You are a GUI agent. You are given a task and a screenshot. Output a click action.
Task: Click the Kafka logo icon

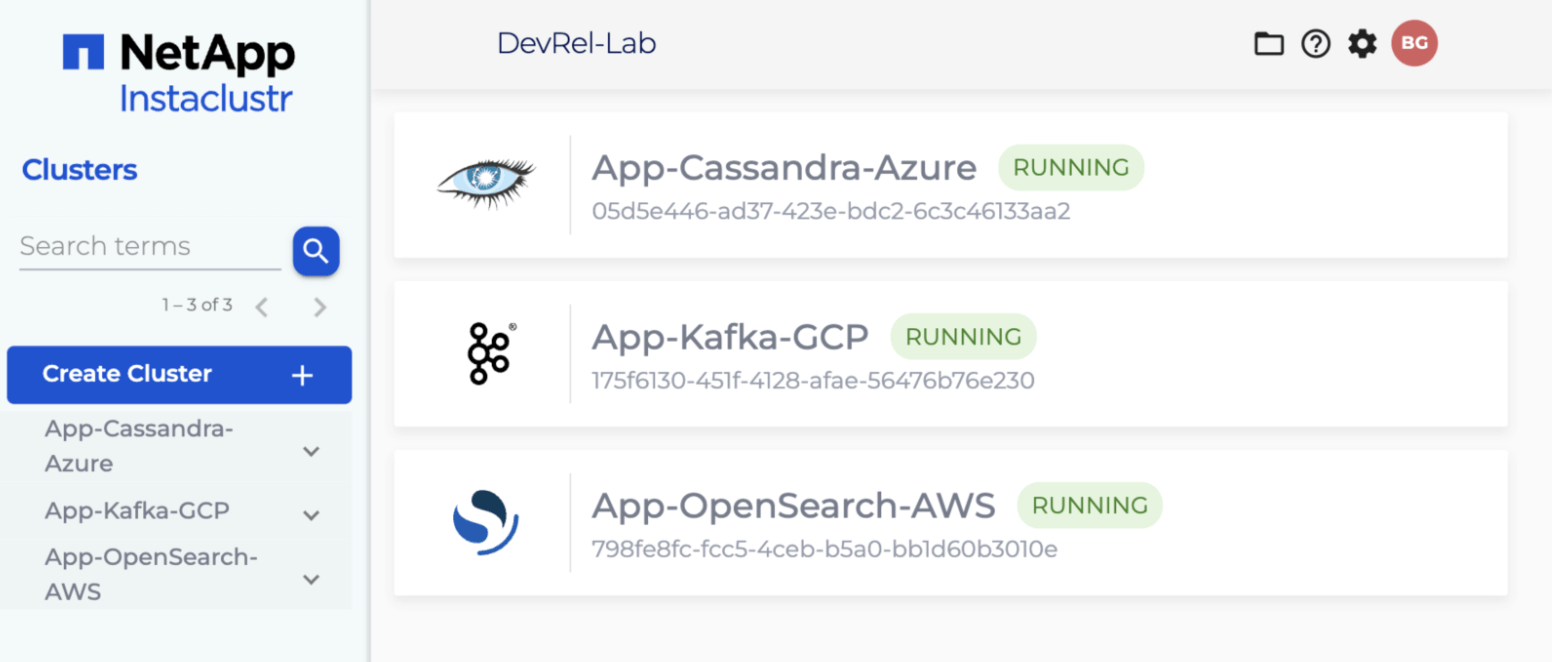[489, 353]
